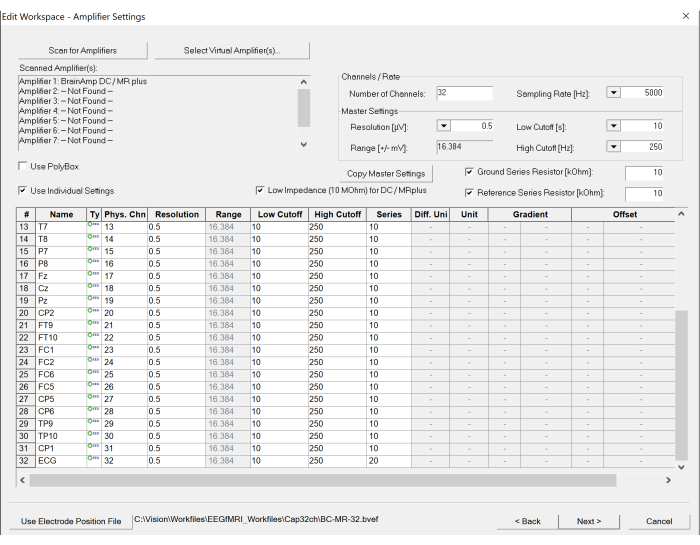The height and width of the screenshot is (545, 700).
Task: Click the electrode type icon for CP5 row
Action: [x=93, y=396]
